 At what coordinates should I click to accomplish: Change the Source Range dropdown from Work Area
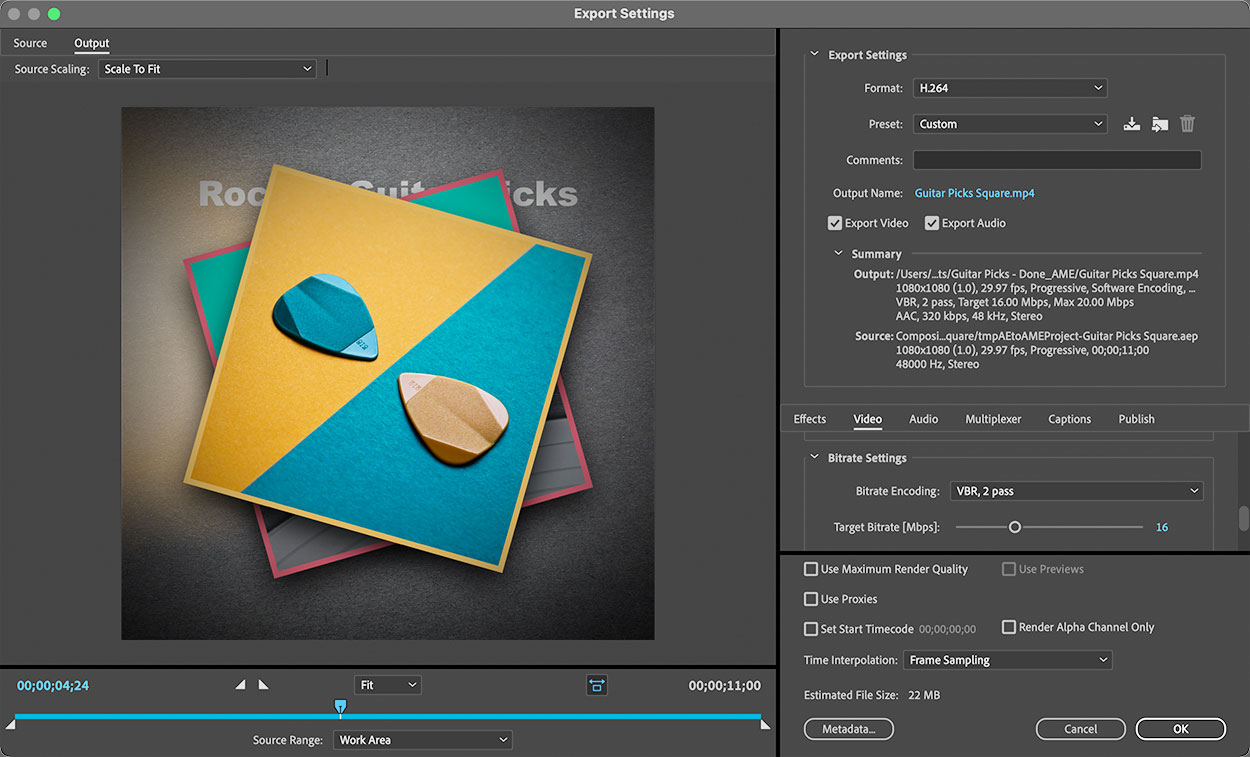pyautogui.click(x=422, y=740)
